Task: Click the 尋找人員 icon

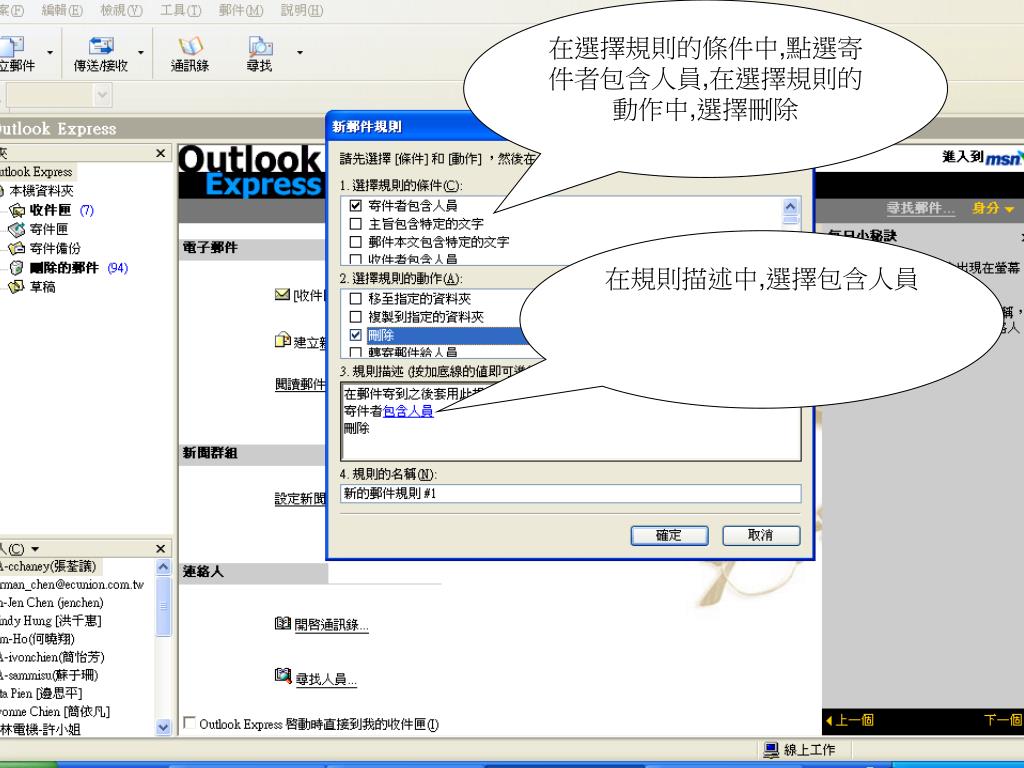Action: coord(283,676)
